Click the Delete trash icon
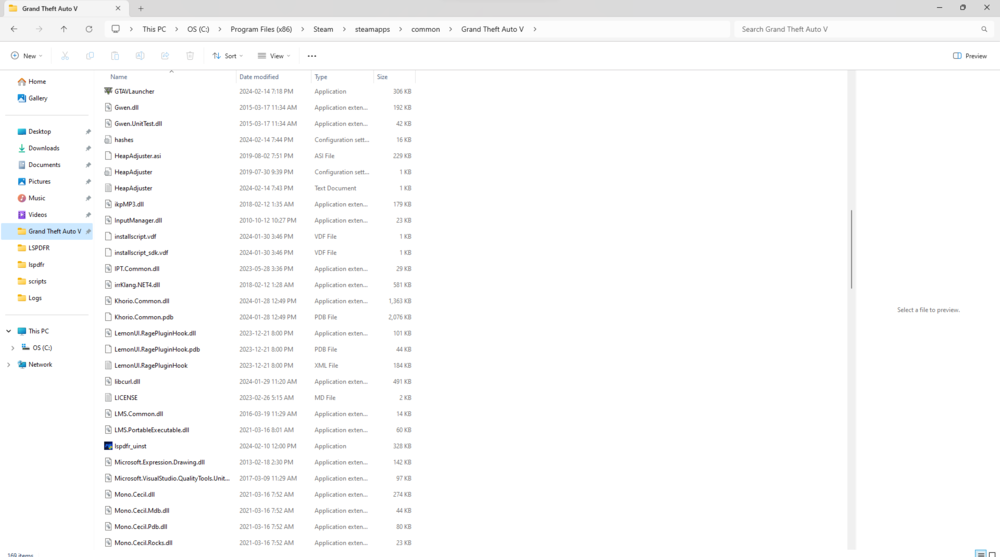Viewport: 1000px width, 557px height. pyautogui.click(x=190, y=56)
